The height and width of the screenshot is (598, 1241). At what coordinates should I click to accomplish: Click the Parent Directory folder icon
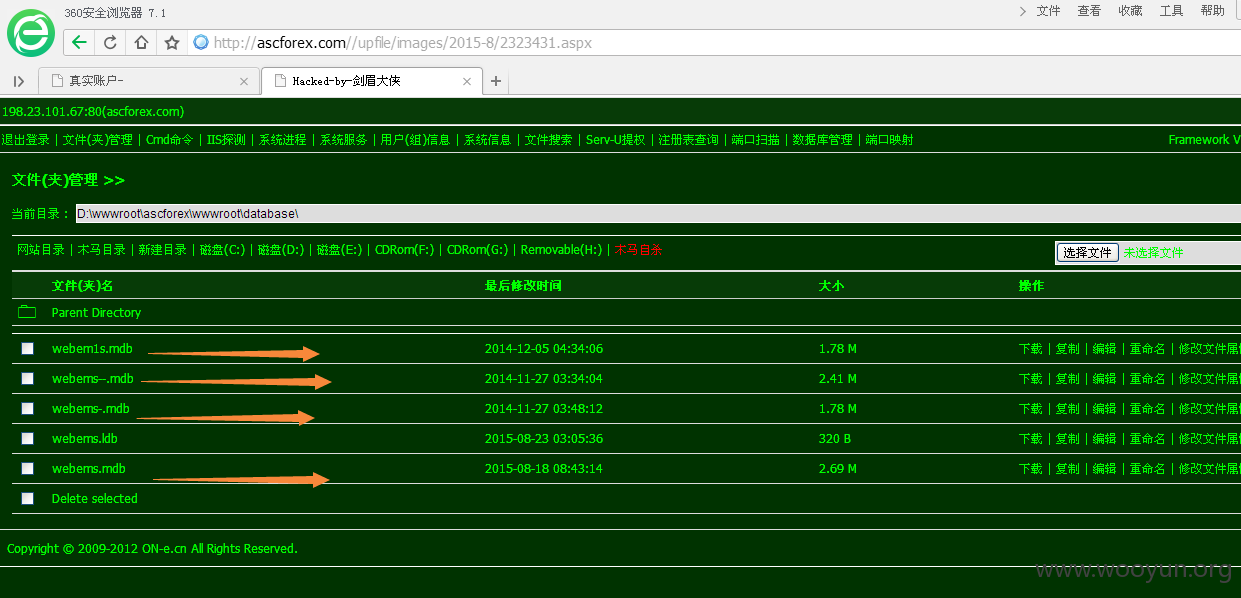27,312
